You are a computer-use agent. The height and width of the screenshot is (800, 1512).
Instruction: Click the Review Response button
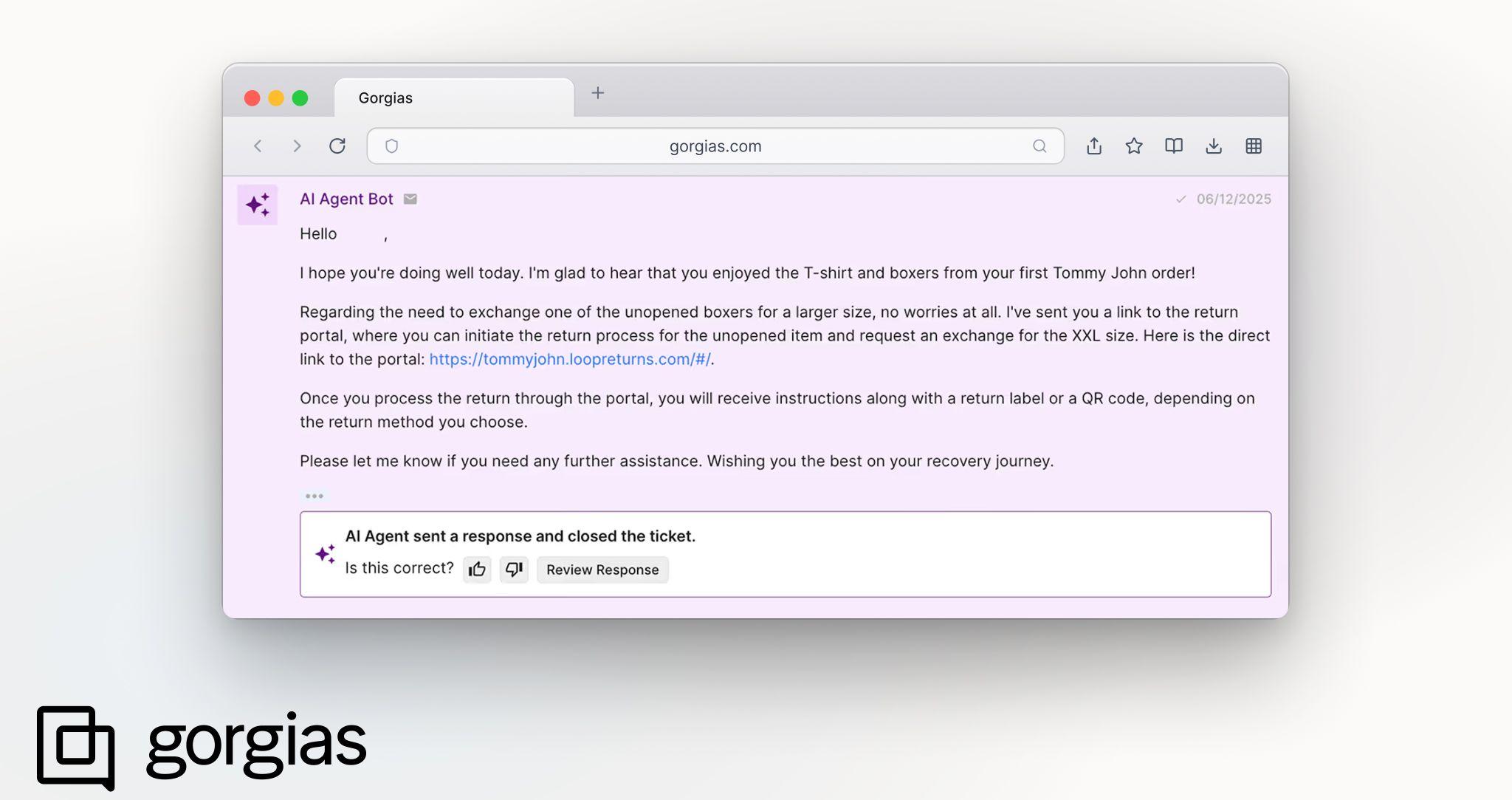[x=602, y=570]
